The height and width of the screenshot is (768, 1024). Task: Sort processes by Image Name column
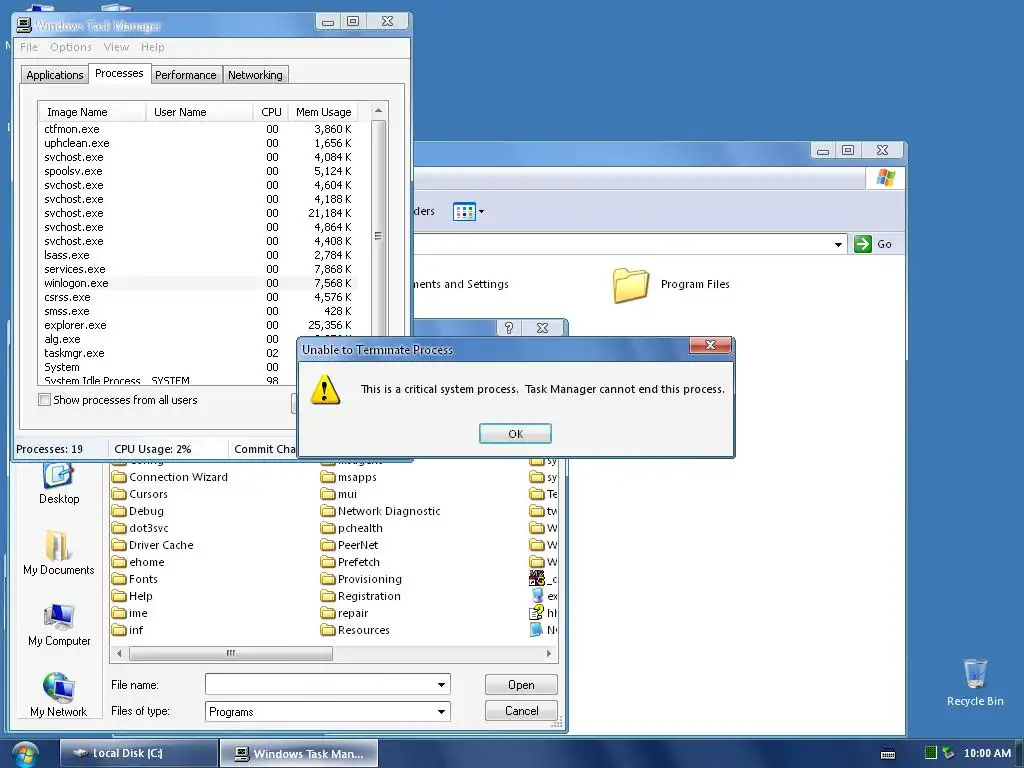pyautogui.click(x=92, y=112)
